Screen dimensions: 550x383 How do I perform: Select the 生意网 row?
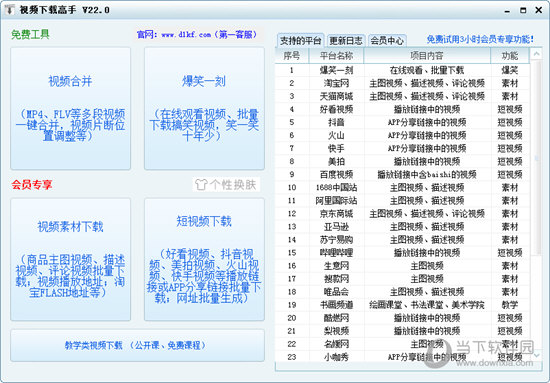coord(402,266)
